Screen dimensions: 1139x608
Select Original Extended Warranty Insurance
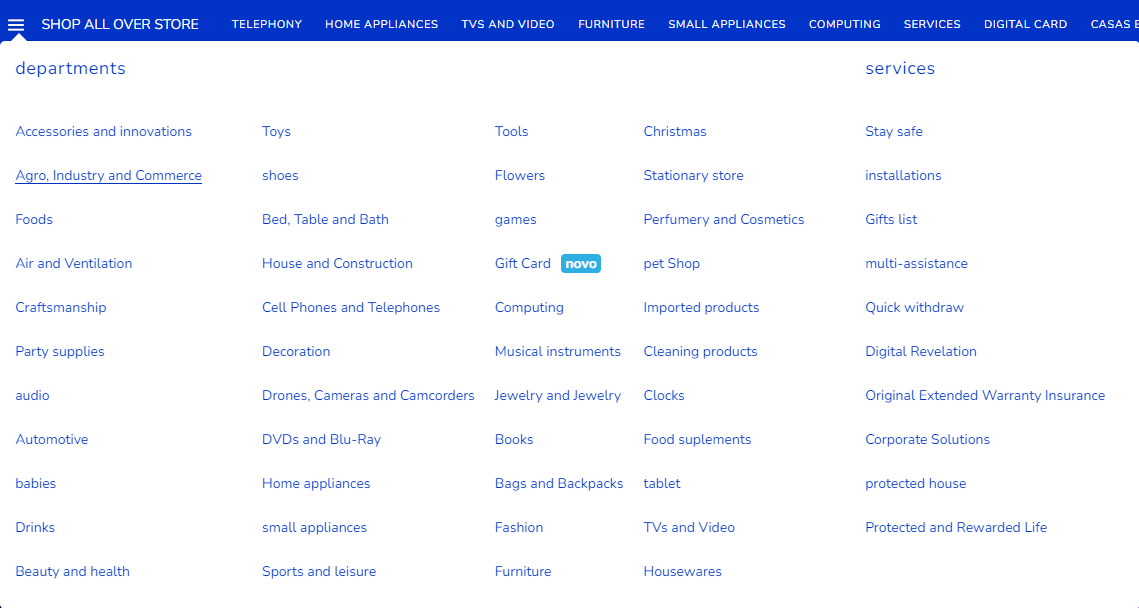[x=986, y=396]
